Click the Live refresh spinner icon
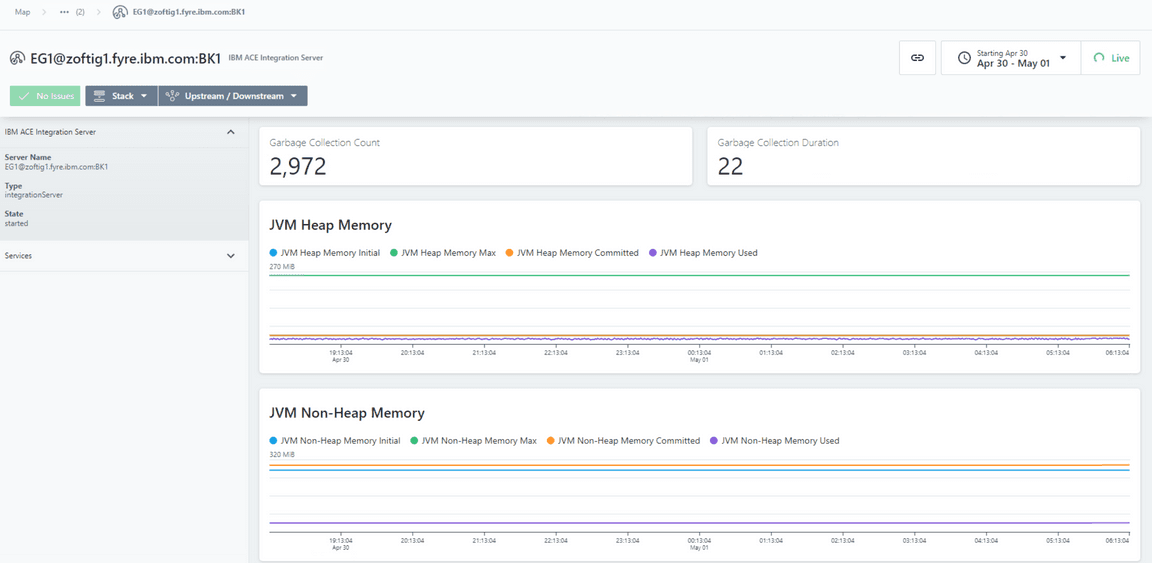Viewport: 1152px width, 563px height. pyautogui.click(x=1099, y=58)
